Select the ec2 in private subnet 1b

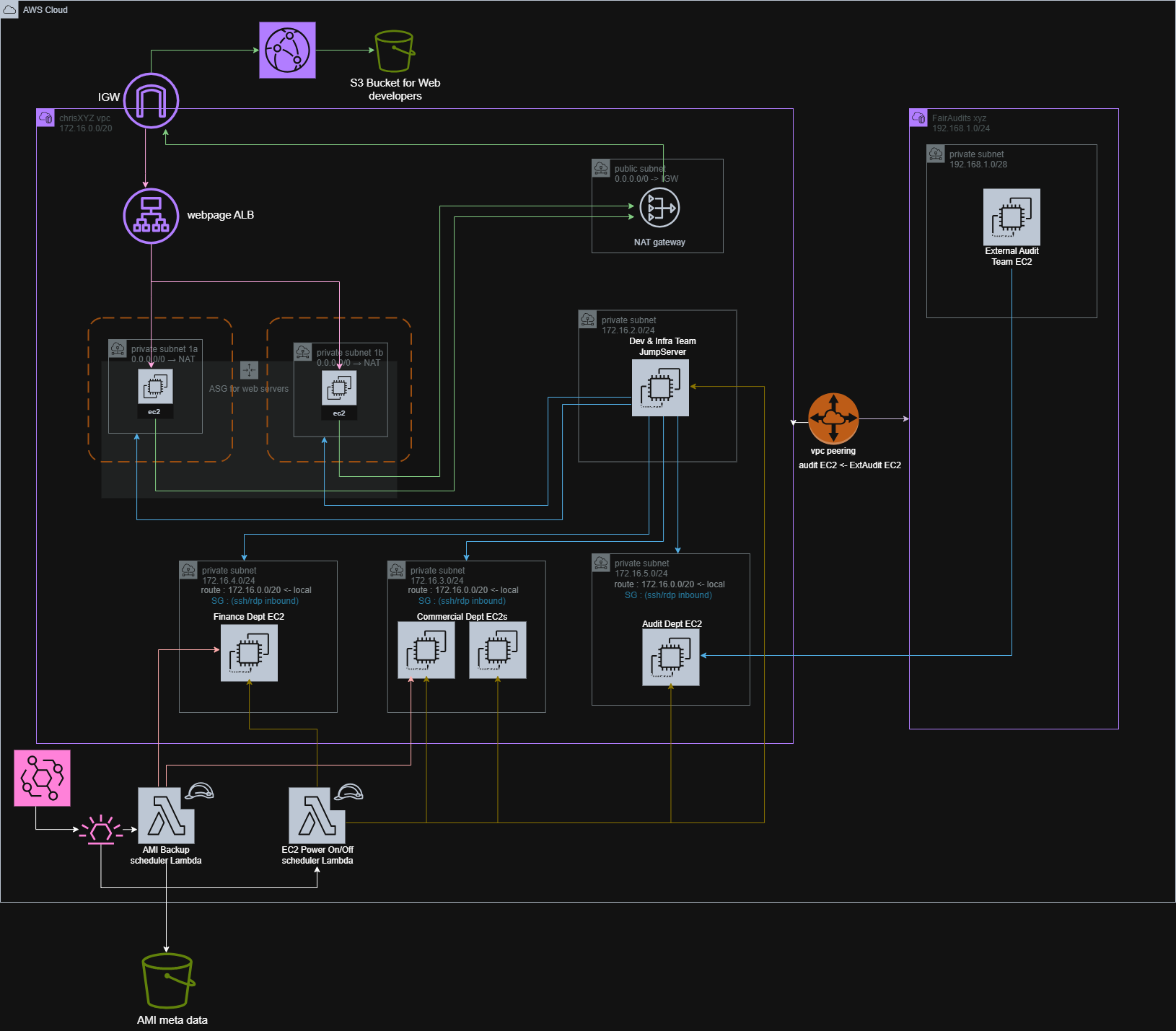[x=339, y=389]
